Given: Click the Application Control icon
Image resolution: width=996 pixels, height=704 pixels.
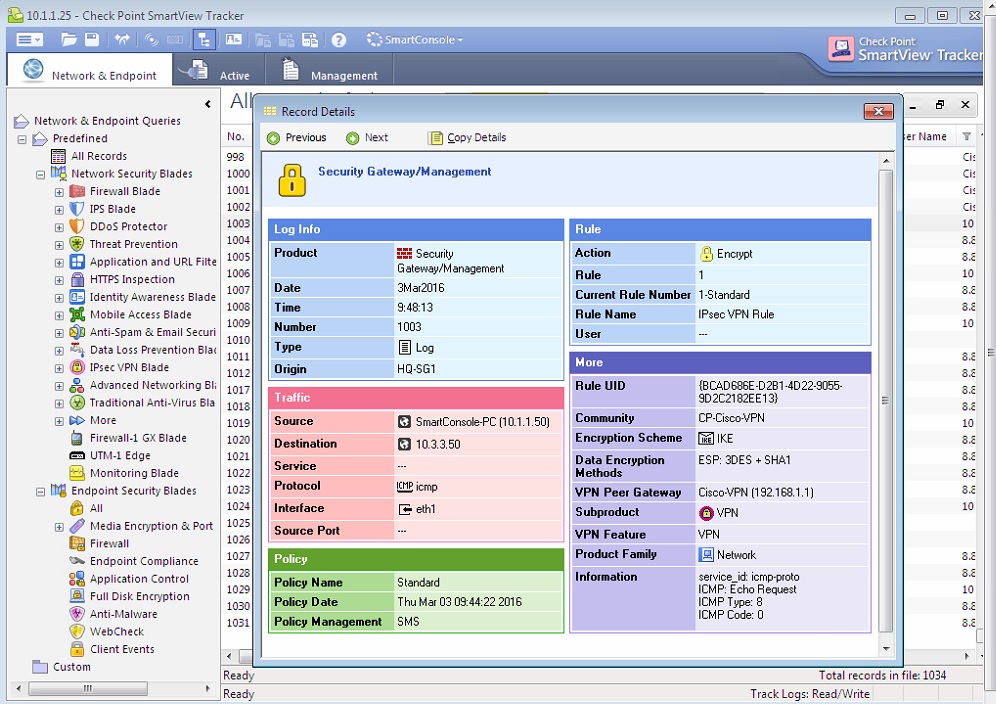Looking at the screenshot, I should point(77,579).
